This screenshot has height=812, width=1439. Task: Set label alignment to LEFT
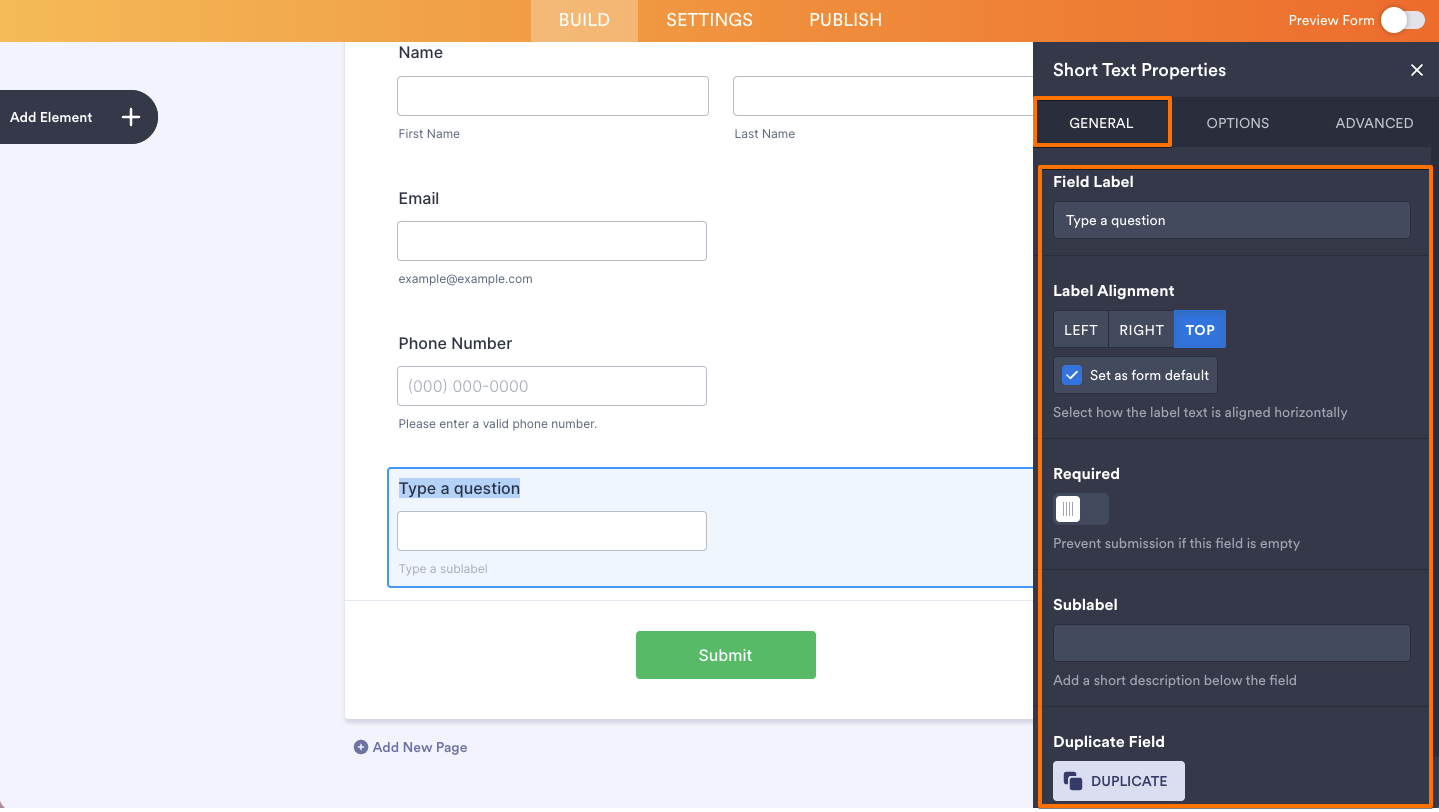(1081, 330)
